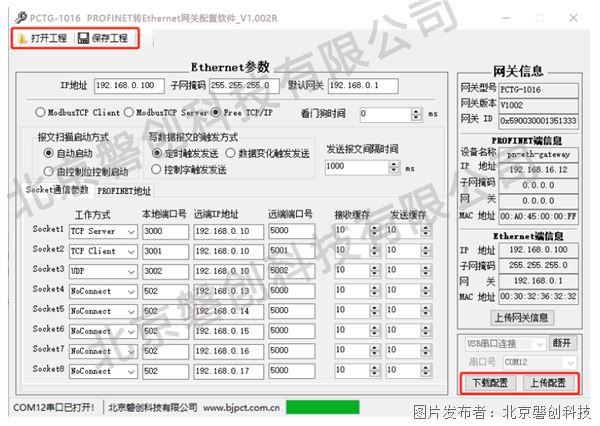Click 断开 disconnect button
600x426 pixels.
click(562, 343)
